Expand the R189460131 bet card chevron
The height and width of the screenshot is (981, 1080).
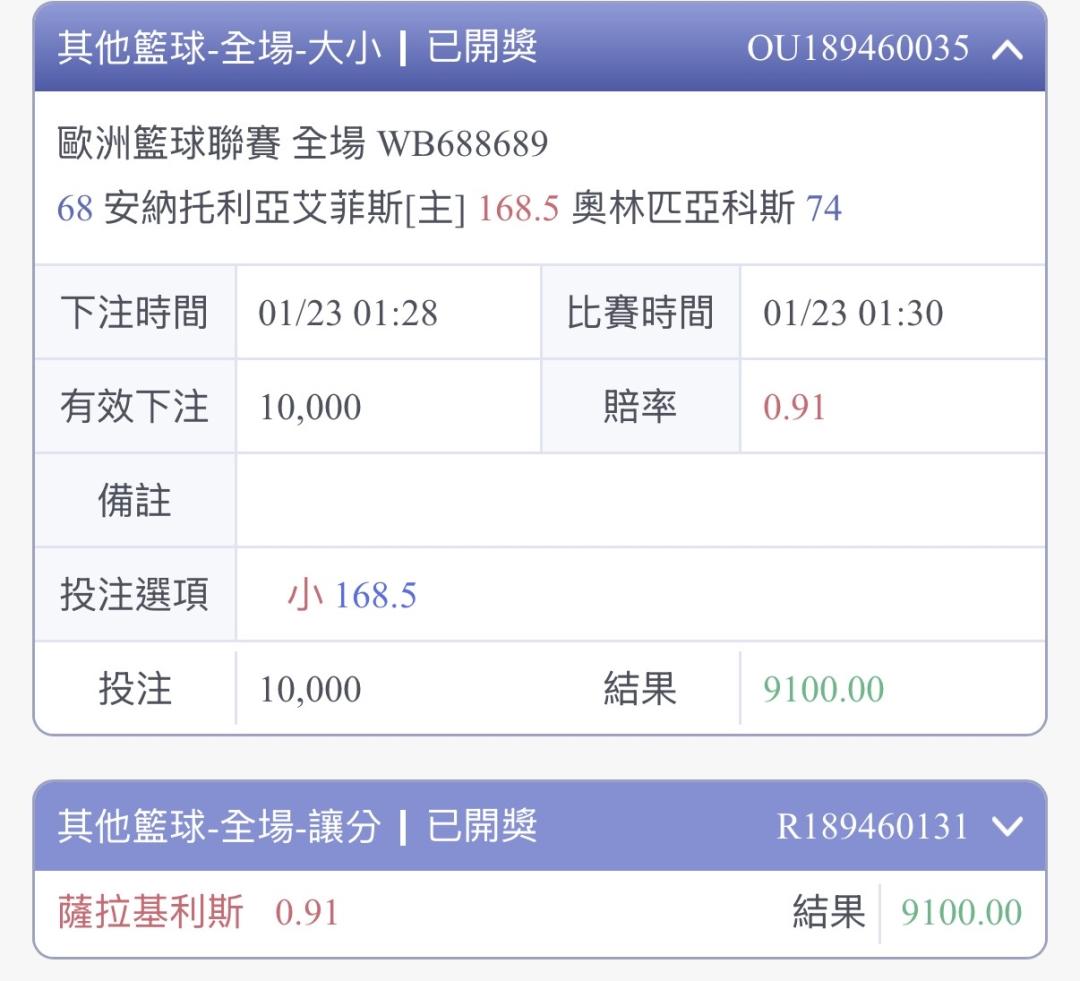(1007, 827)
